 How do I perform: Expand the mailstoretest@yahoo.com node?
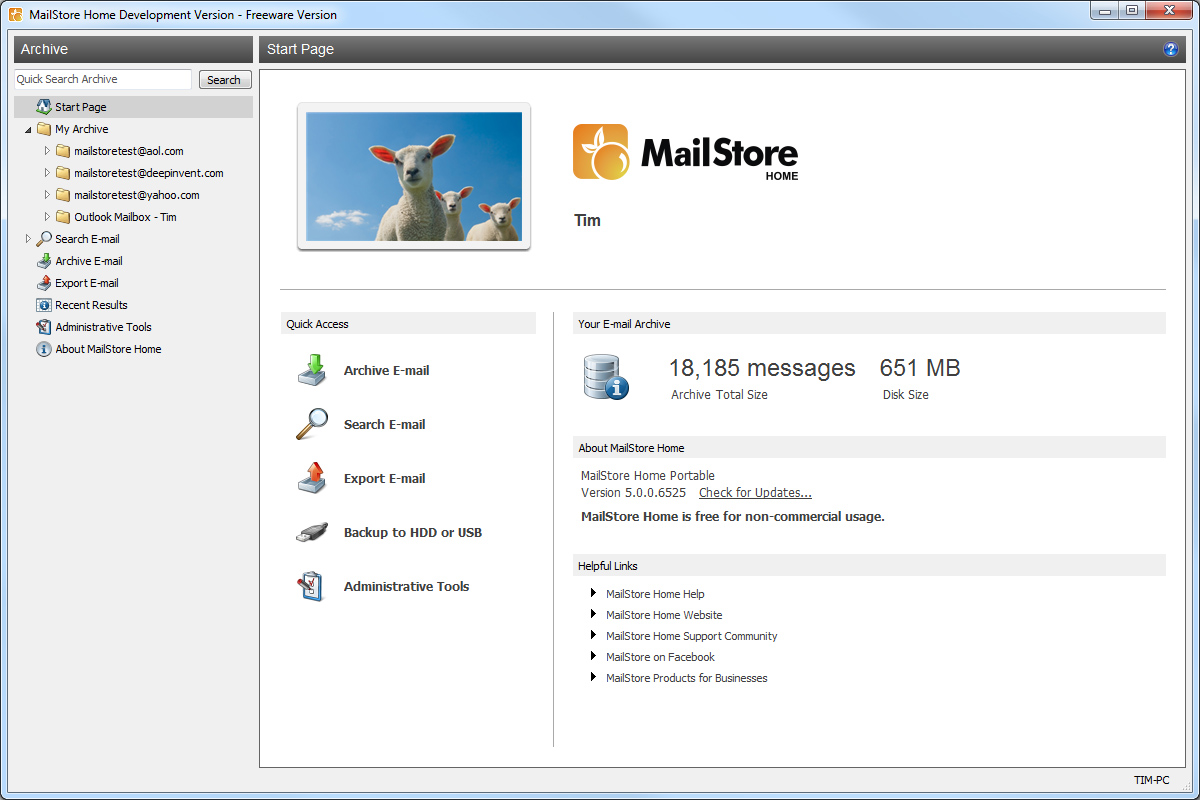point(47,195)
